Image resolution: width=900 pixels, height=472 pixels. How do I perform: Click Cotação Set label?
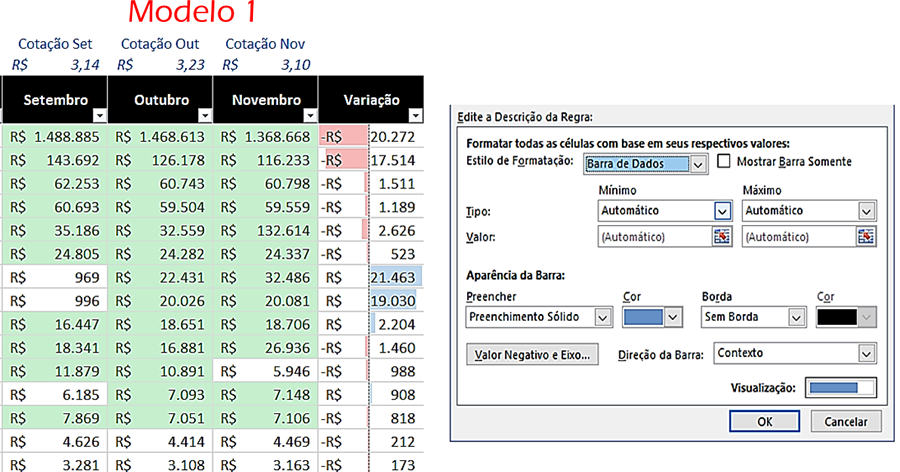coord(55,44)
